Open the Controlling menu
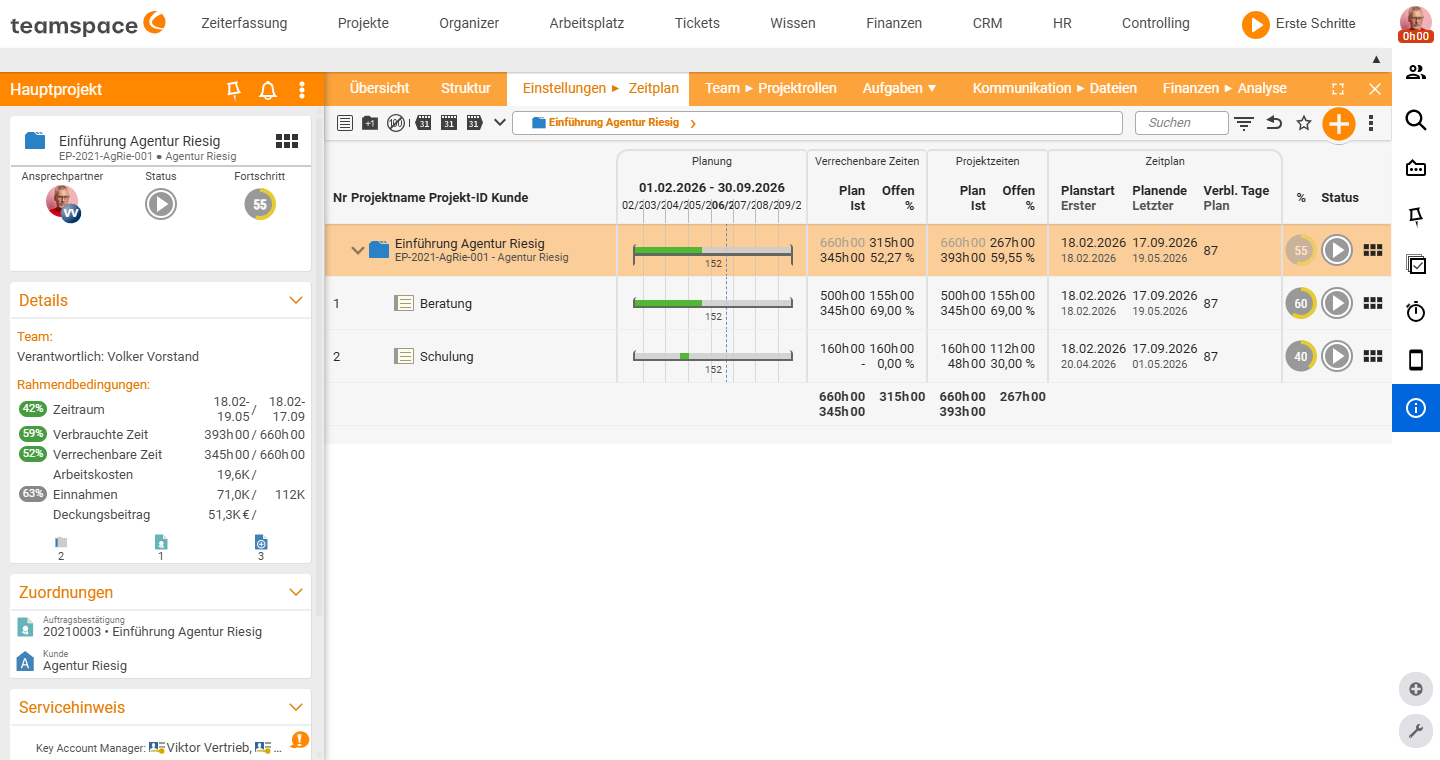Screen dimensions: 1440x760 click(1156, 23)
